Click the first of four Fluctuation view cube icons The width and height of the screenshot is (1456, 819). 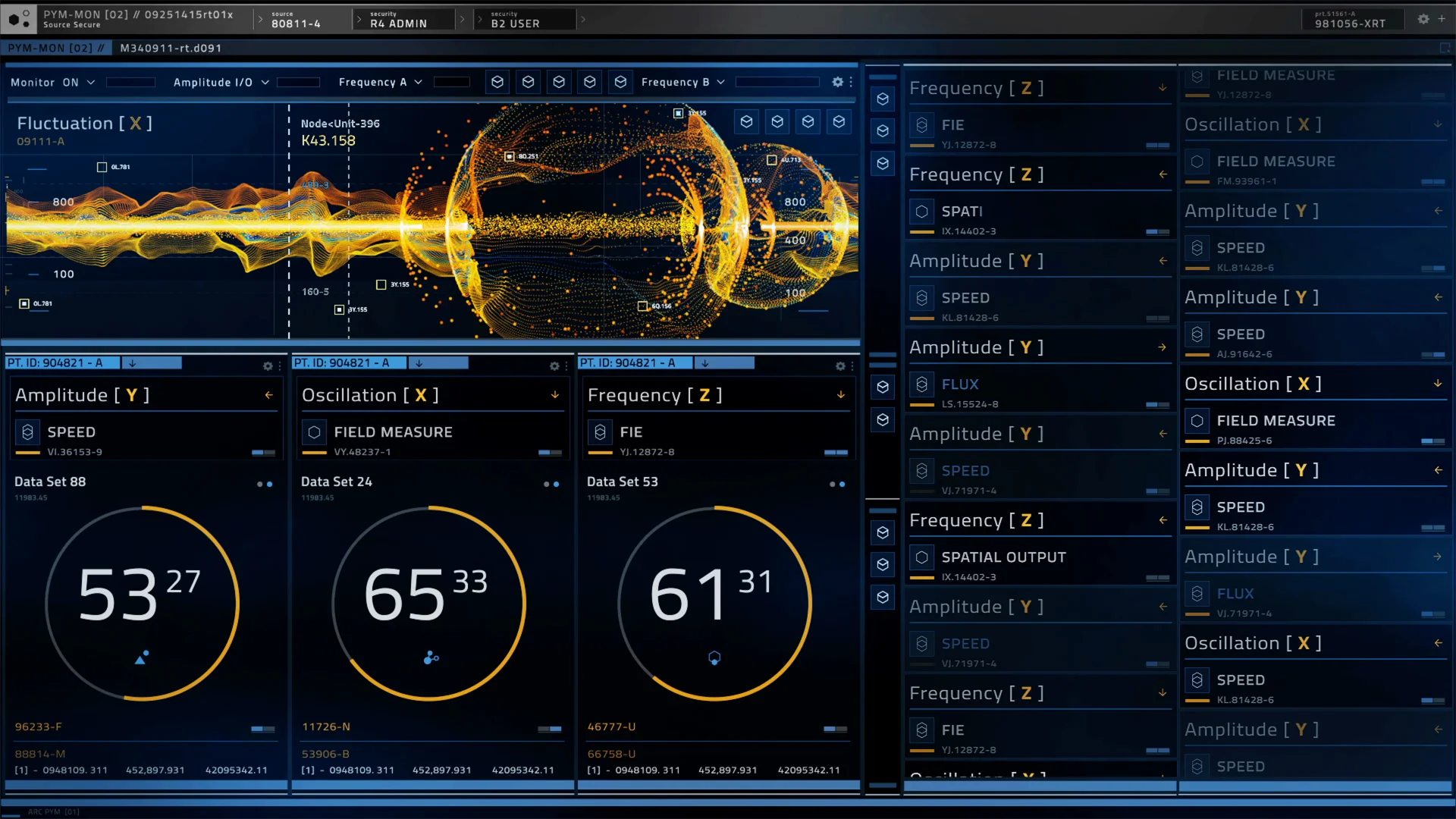[x=747, y=121]
